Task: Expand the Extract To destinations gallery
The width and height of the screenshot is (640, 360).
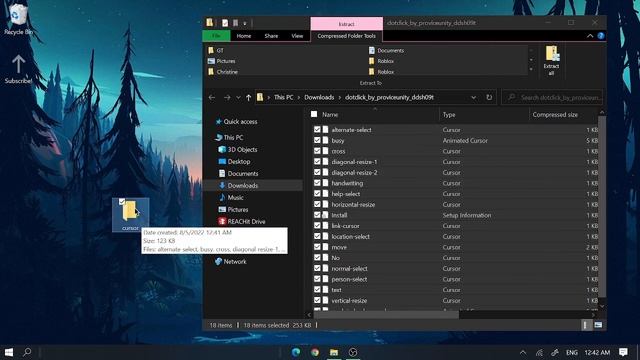Action: [531, 69]
